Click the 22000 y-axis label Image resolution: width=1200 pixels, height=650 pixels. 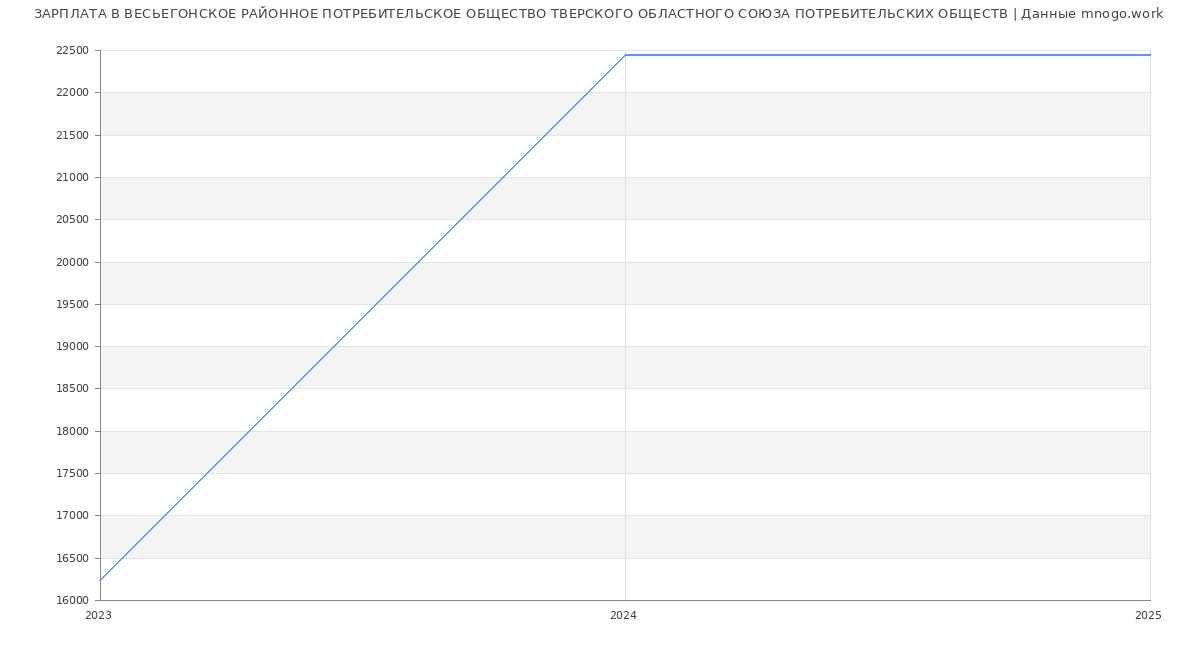point(73,93)
